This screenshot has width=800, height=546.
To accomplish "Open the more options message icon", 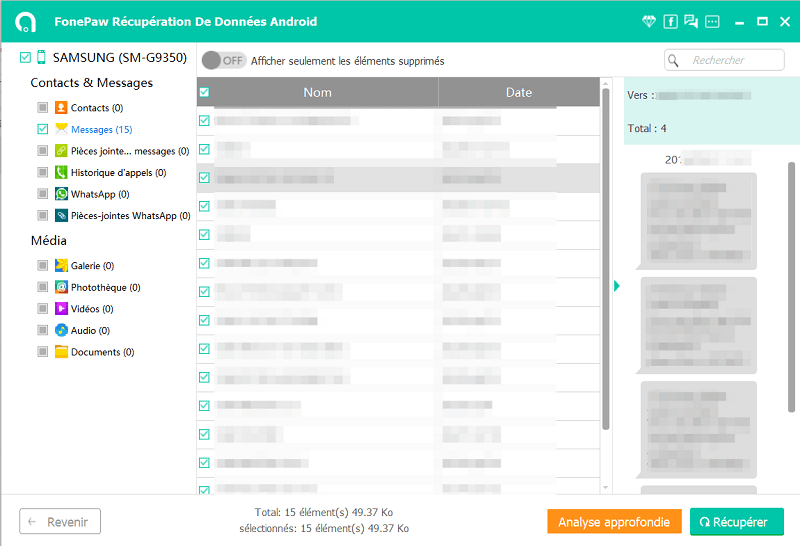I will pos(712,21).
